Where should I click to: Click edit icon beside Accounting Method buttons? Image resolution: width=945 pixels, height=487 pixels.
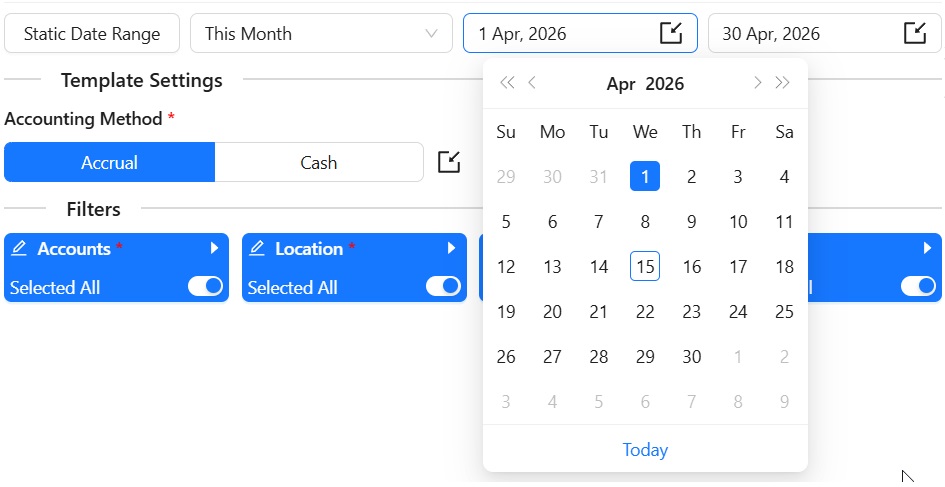(x=450, y=162)
